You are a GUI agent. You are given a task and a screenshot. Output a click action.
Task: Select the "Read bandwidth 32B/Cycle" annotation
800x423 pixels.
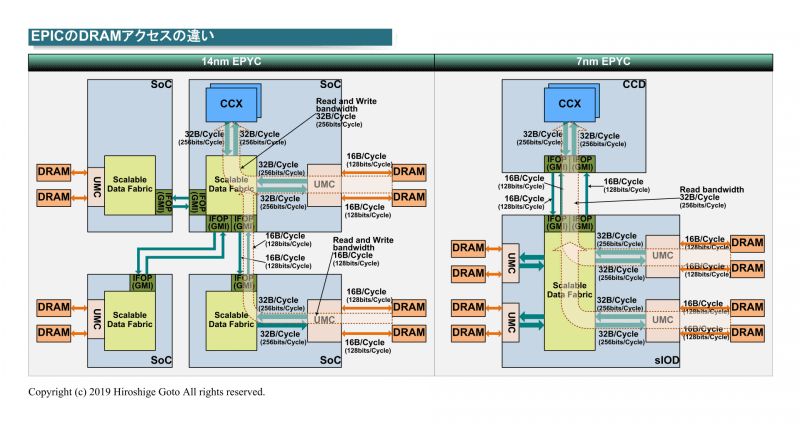point(711,197)
